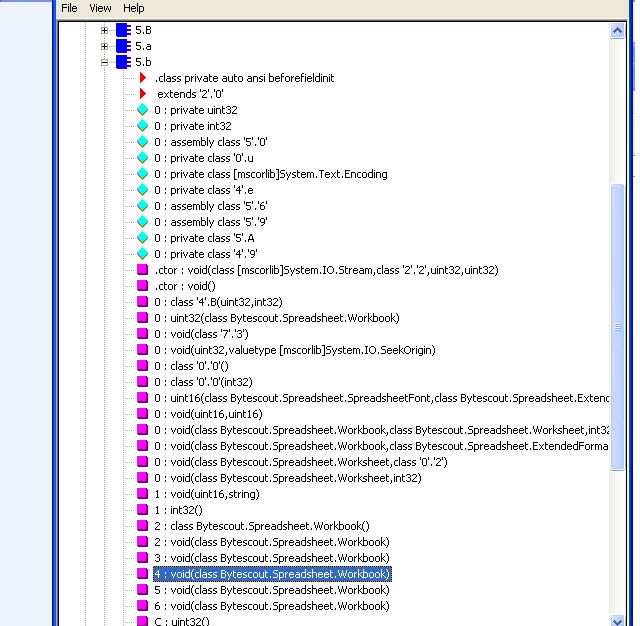
Task: Click magenta icon of uint32(class Bytescout.Spreadsheet.Workbook)
Action: point(142,317)
